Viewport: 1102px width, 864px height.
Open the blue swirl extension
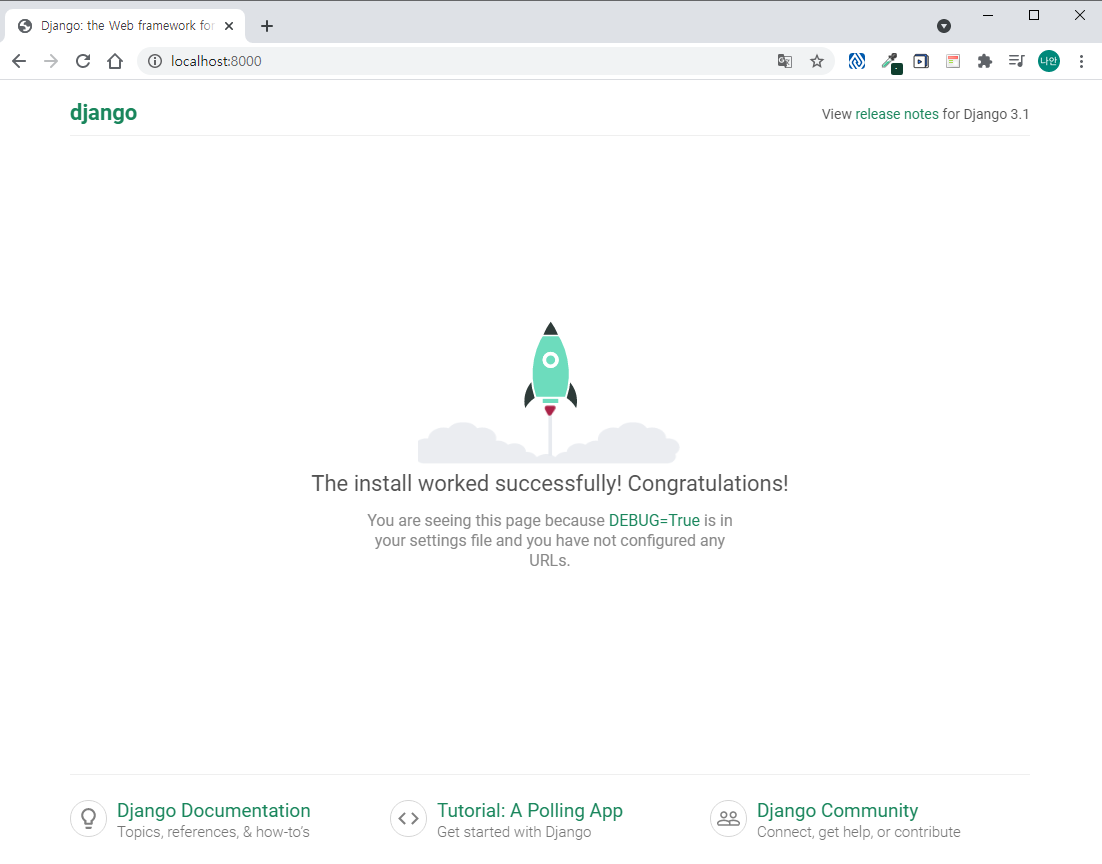click(x=857, y=61)
